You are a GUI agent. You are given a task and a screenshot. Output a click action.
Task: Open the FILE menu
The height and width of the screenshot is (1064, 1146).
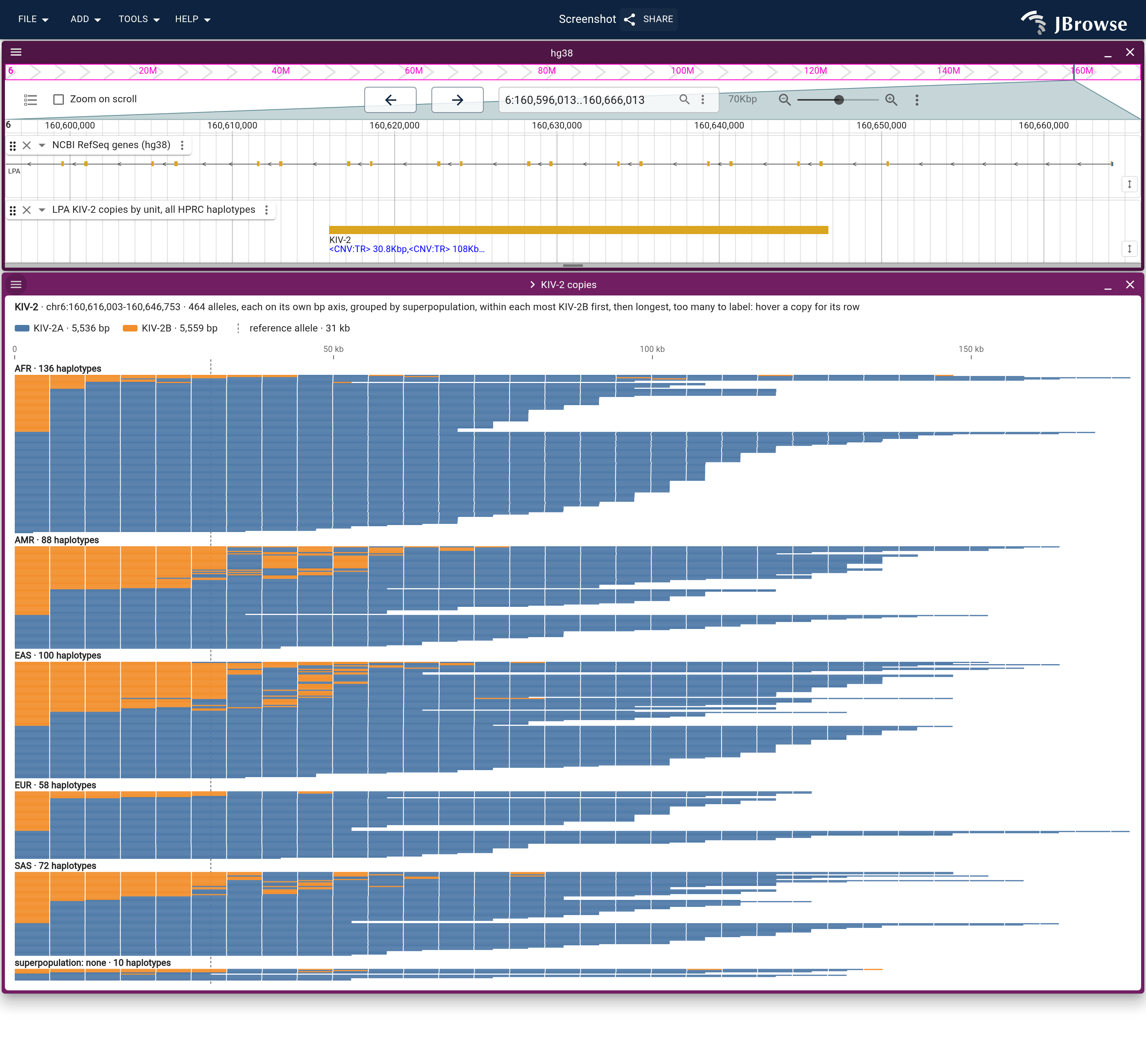coord(34,19)
